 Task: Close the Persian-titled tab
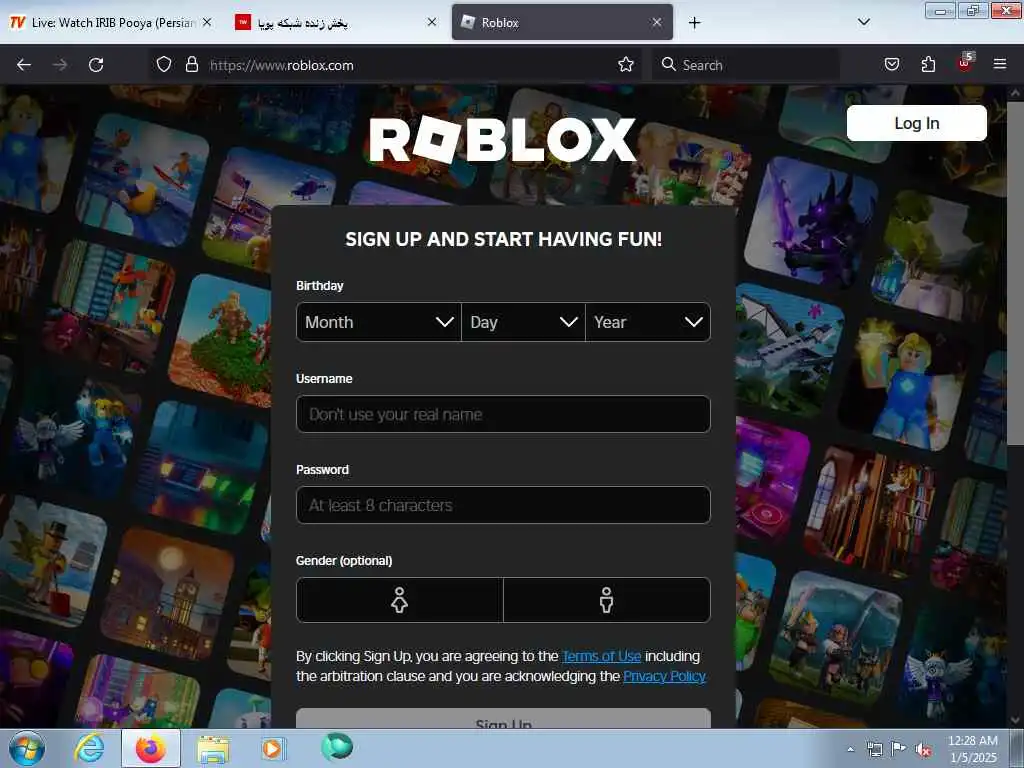click(x=432, y=22)
